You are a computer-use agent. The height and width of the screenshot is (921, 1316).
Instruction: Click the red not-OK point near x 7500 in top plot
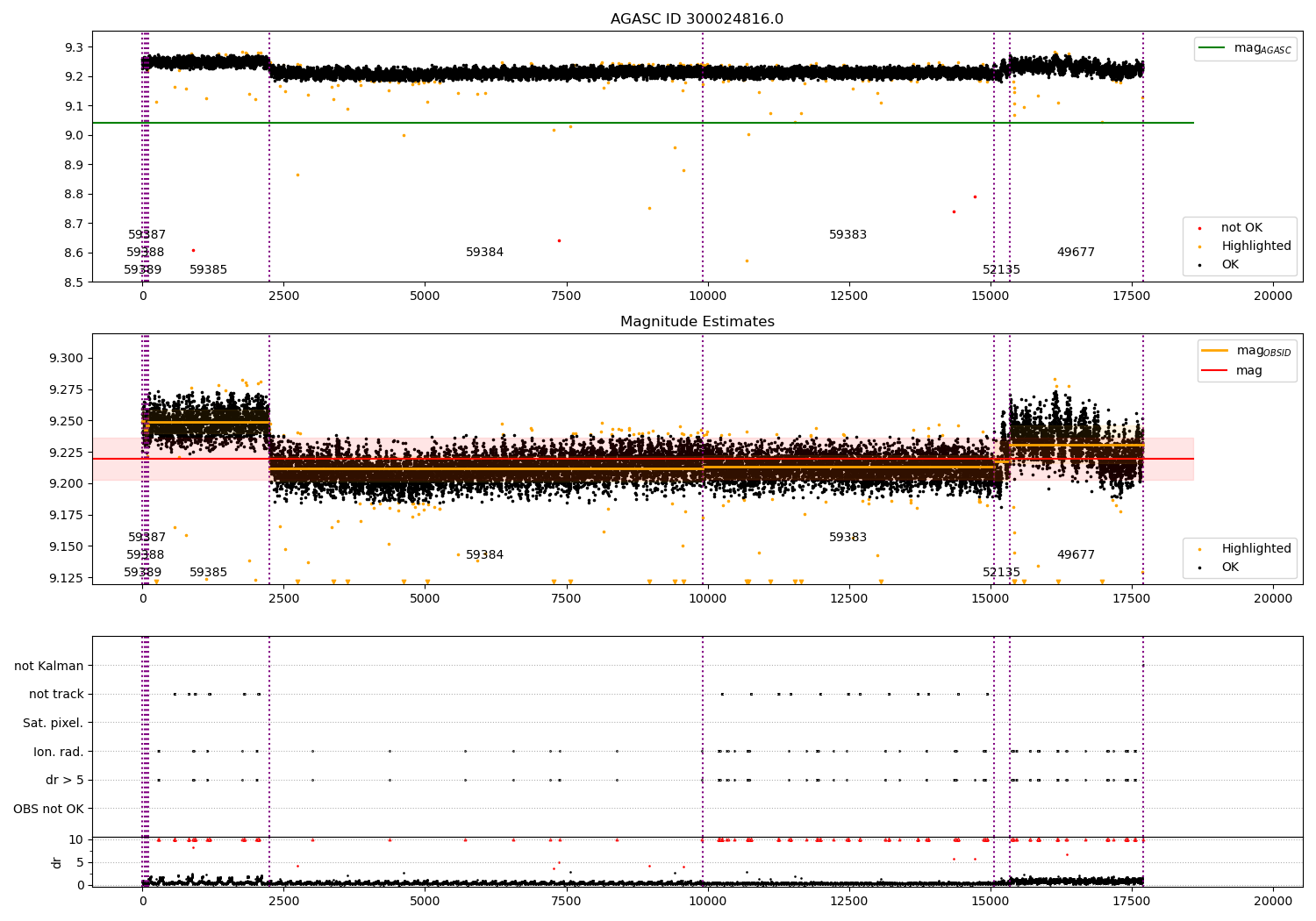point(559,240)
